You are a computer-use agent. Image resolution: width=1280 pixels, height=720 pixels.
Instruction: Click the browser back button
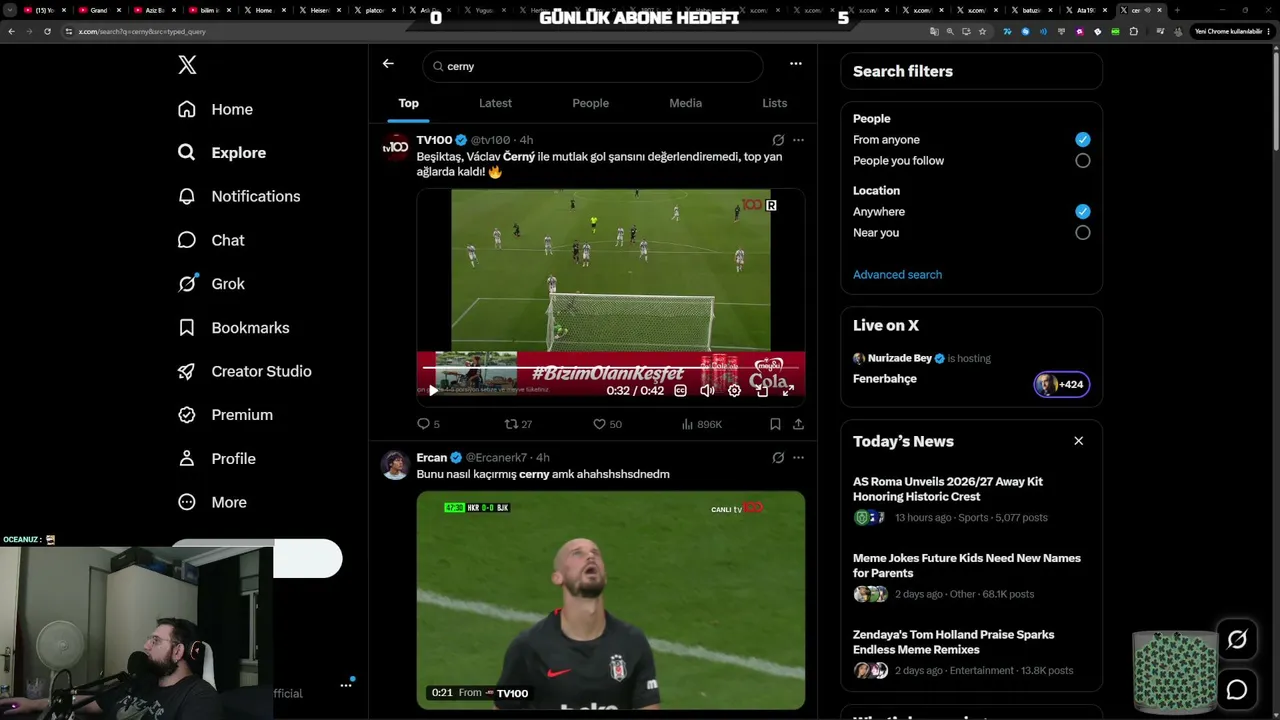tap(11, 31)
